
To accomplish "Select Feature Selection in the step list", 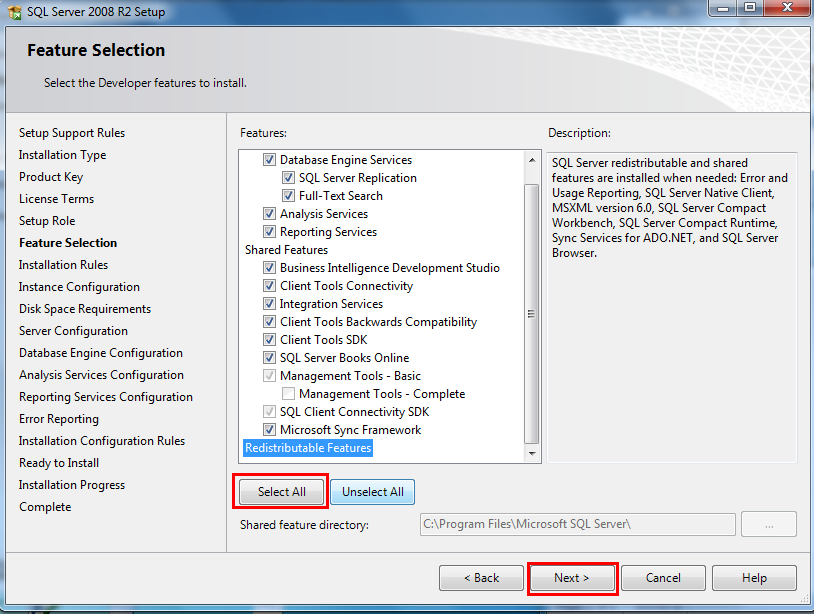I will (x=68, y=243).
